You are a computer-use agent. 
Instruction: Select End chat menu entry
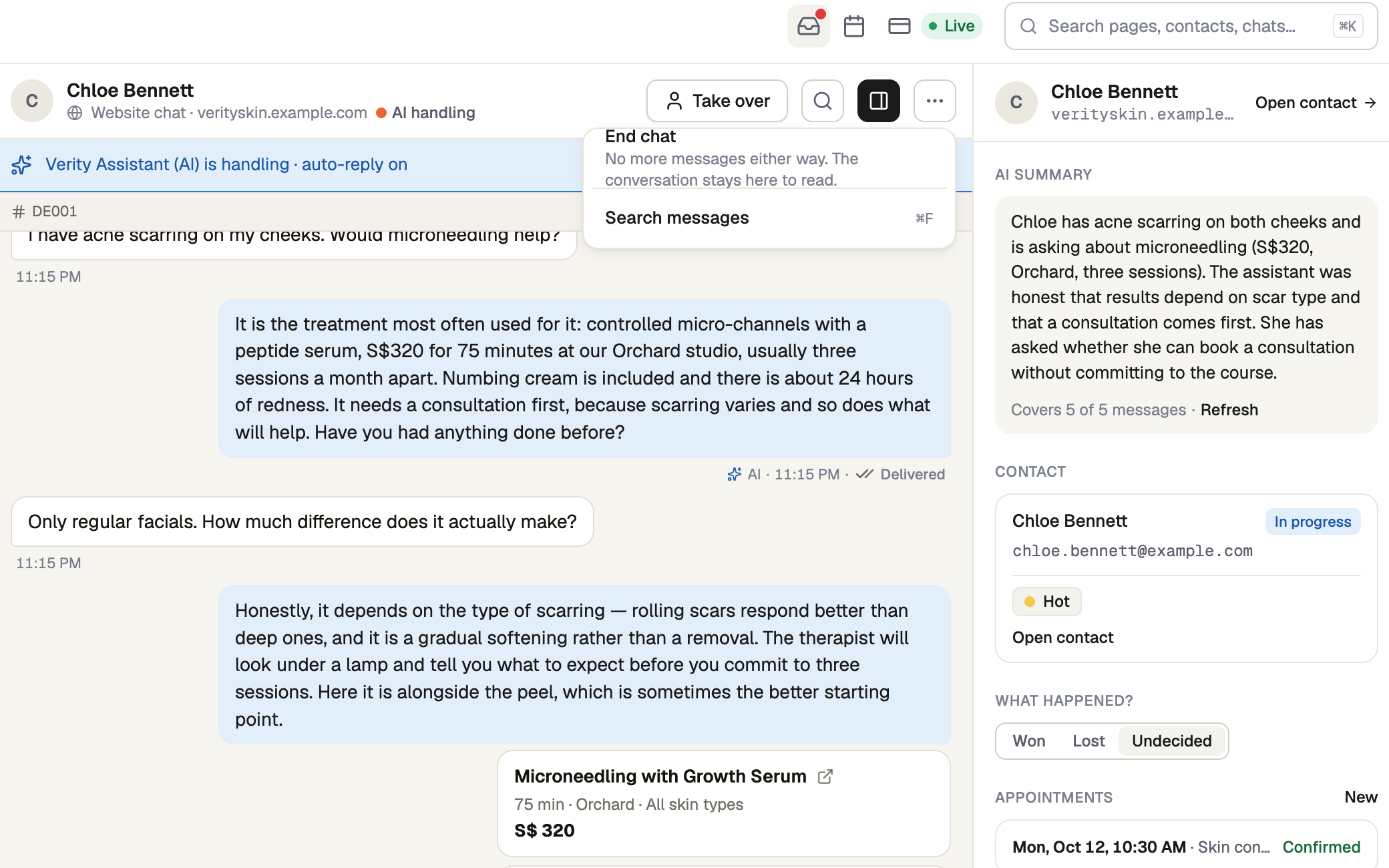pos(769,158)
